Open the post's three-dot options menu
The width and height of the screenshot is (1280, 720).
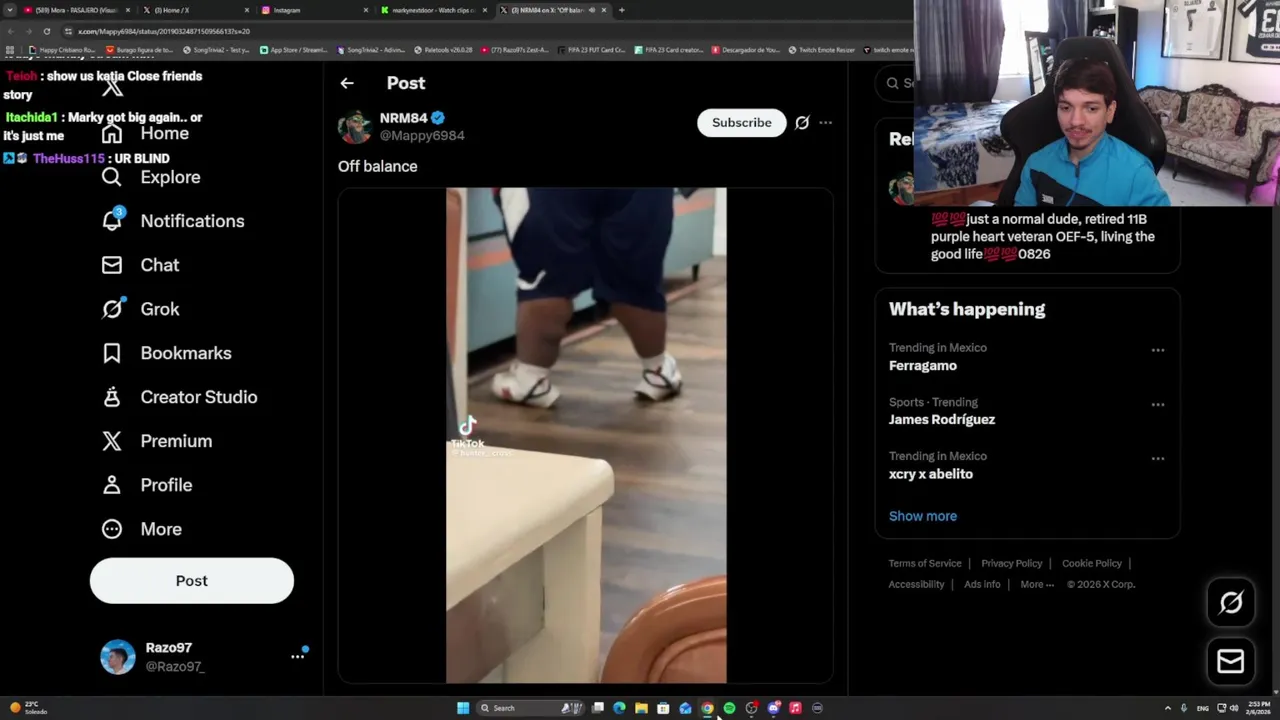[825, 122]
